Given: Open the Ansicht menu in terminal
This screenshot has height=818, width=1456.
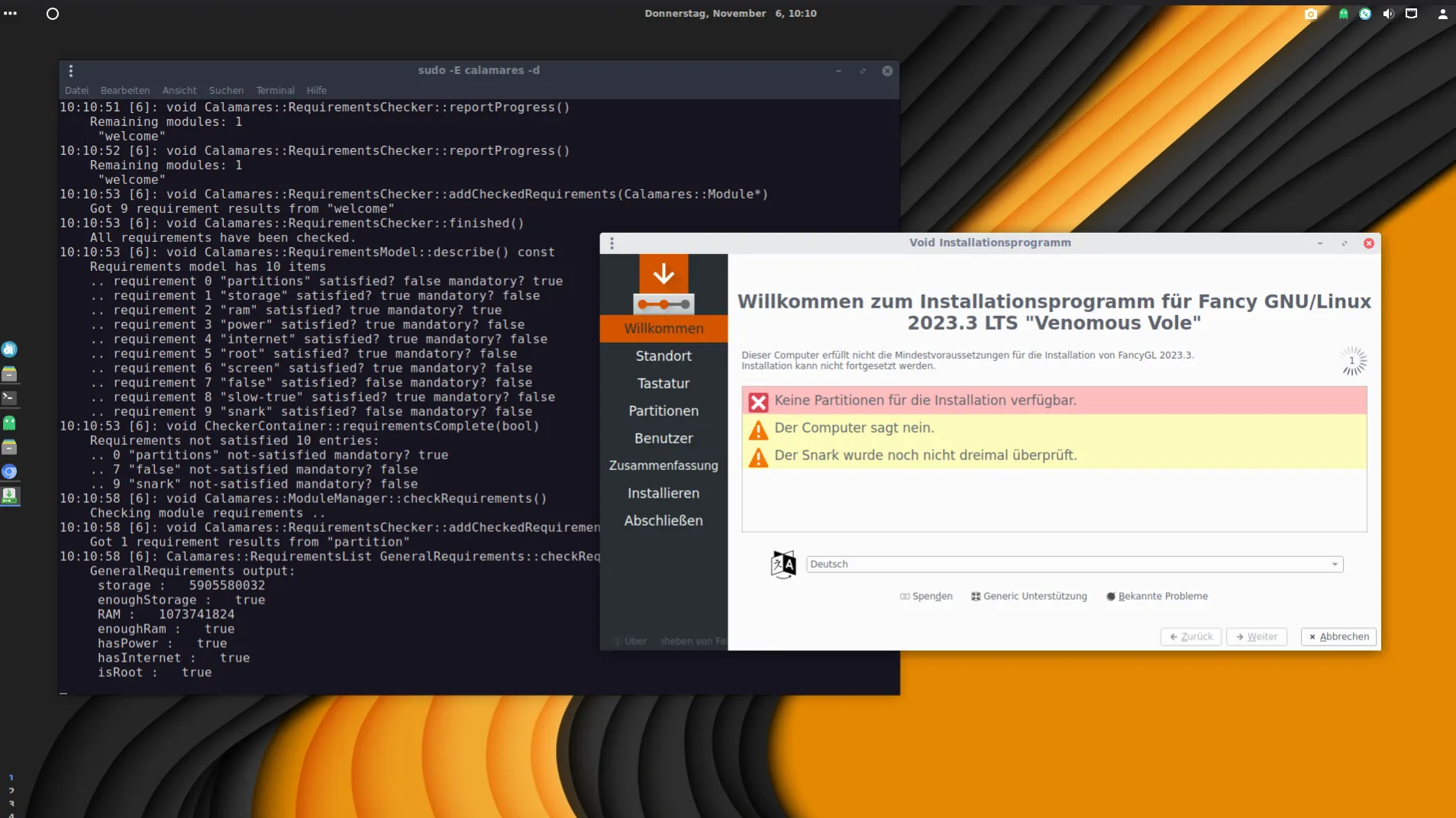Looking at the screenshot, I should [179, 90].
